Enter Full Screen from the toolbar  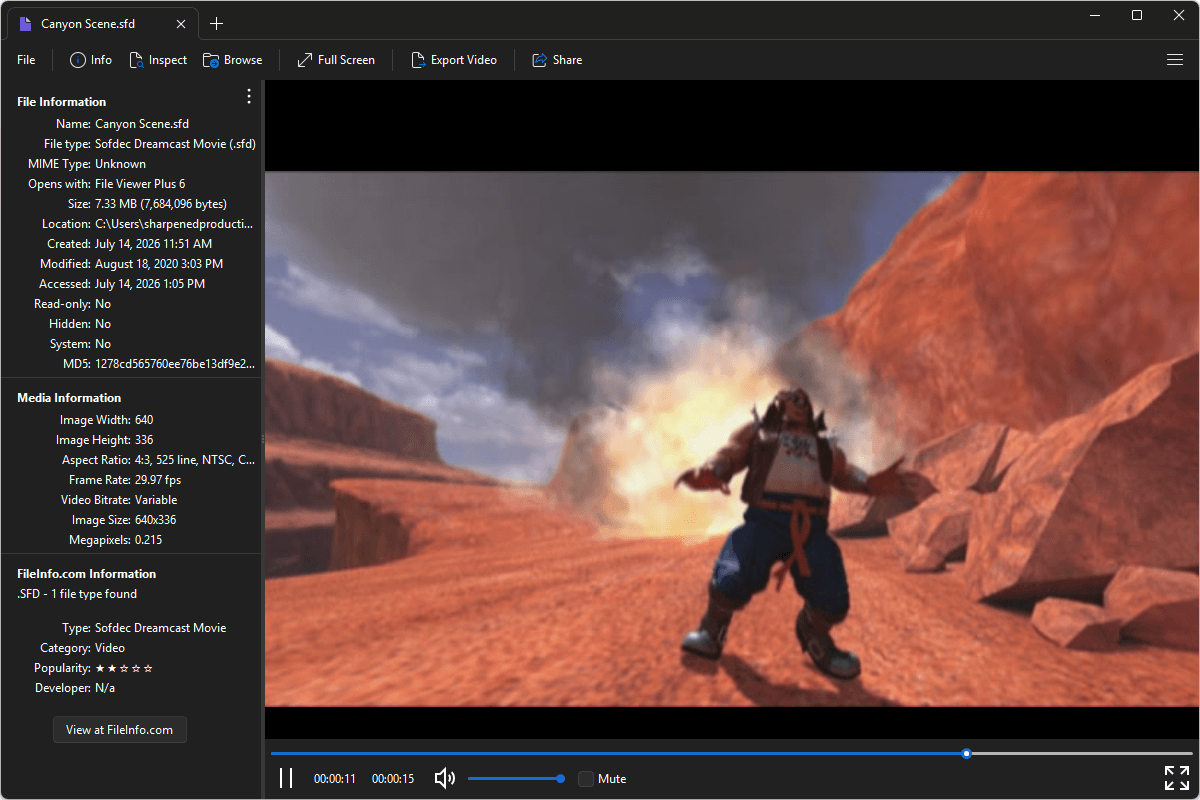tap(336, 60)
